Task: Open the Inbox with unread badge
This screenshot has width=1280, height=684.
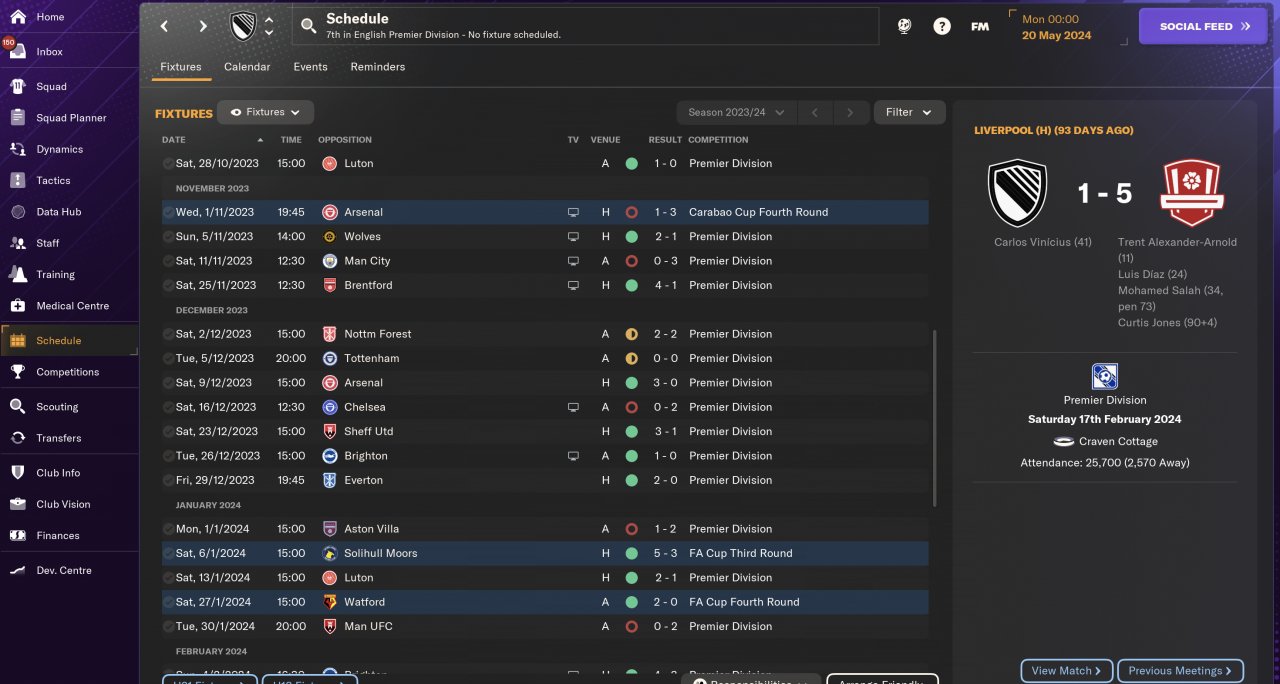Action: (x=18, y=51)
